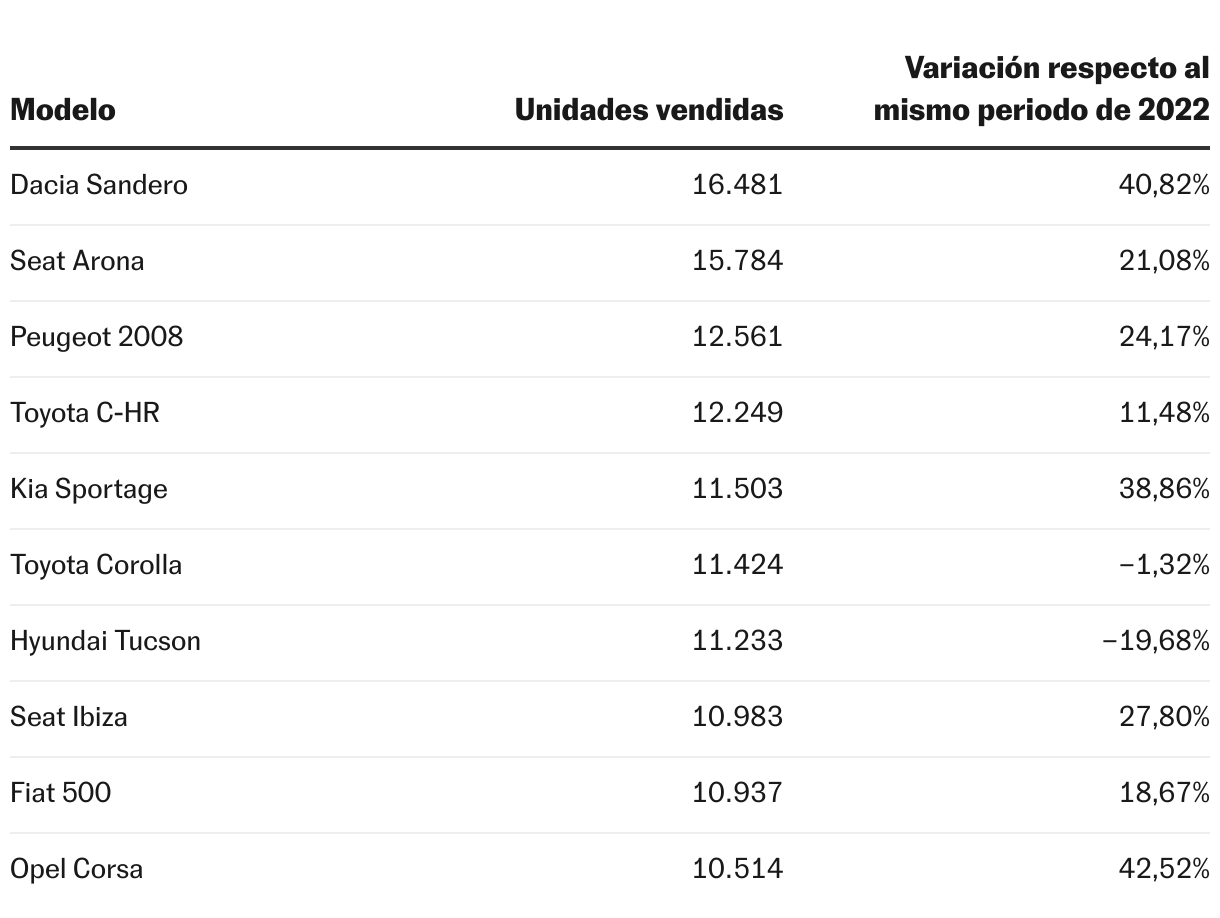Click the Peugeot 2008 row name
This screenshot has height=918, width=1220.
pyautogui.click(x=97, y=337)
